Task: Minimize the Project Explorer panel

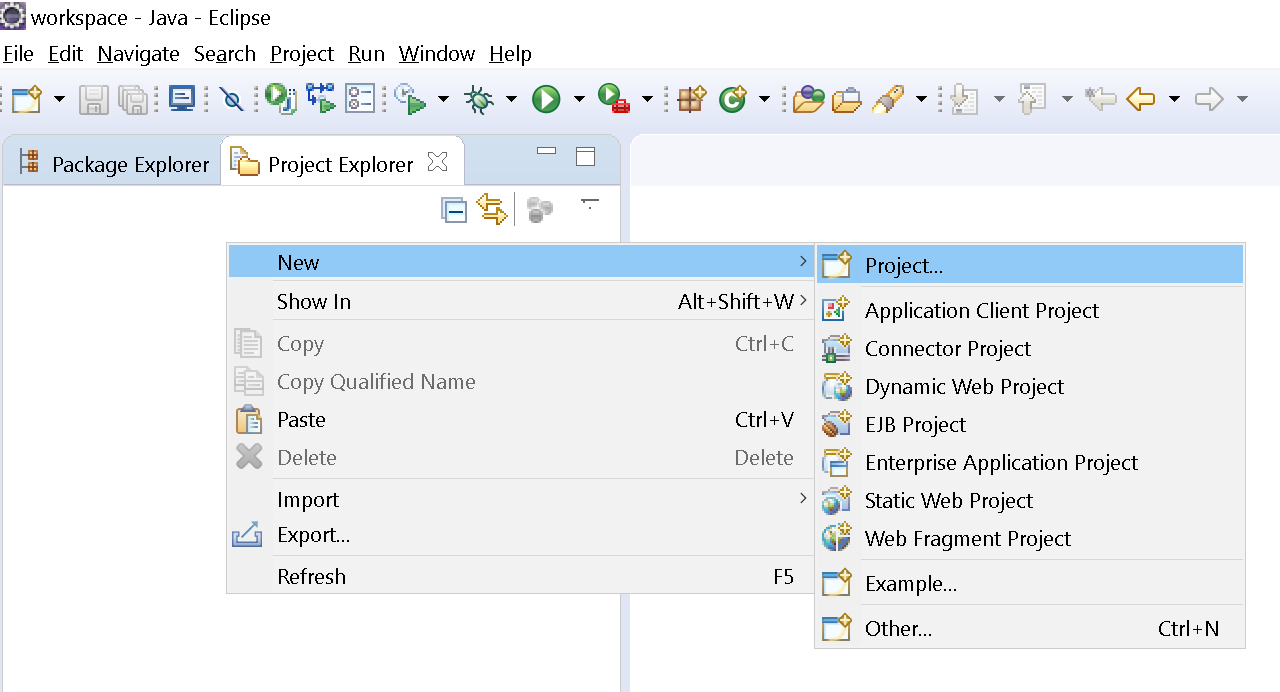Action: pyautogui.click(x=546, y=152)
